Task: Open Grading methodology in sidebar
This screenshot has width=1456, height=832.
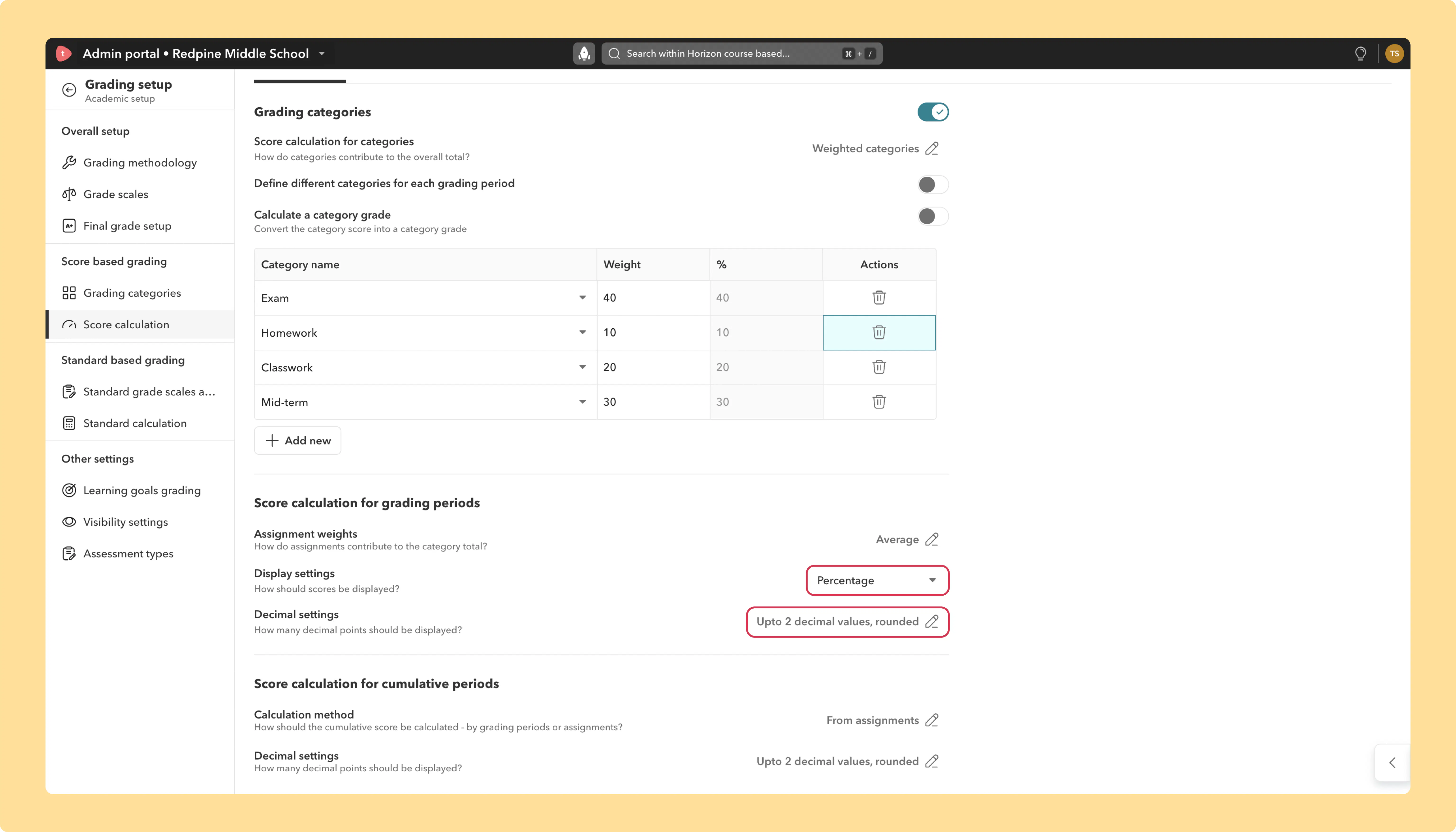Action: click(x=140, y=163)
